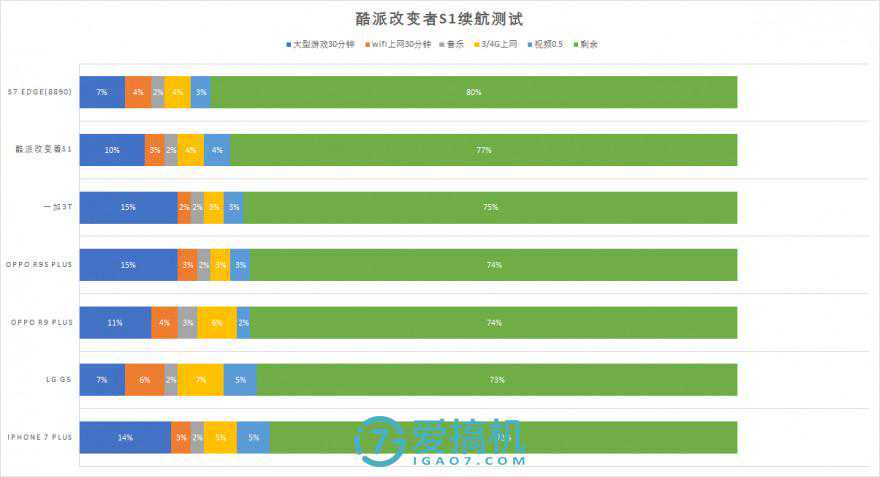
Task: Select the S7 EDGE(8890) axis label
Action: [39, 92]
